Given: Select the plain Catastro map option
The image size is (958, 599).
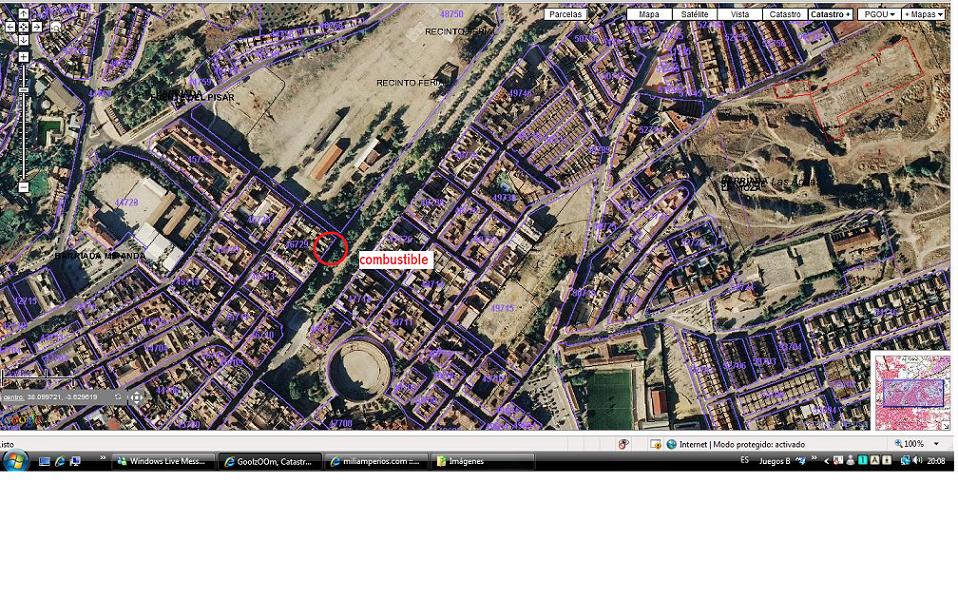Looking at the screenshot, I should 785,15.
